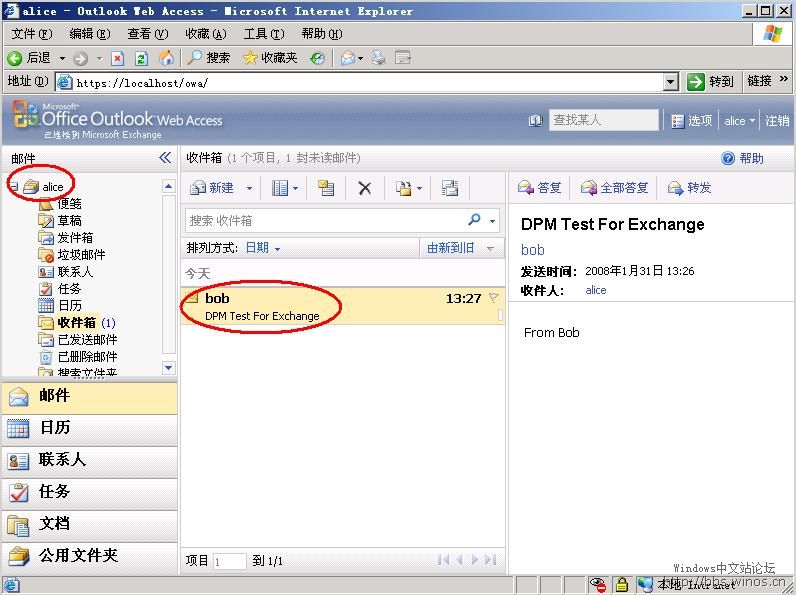796x595 pixels.
Task: Click the 全部答复 (Reply All) button
Action: pos(615,188)
